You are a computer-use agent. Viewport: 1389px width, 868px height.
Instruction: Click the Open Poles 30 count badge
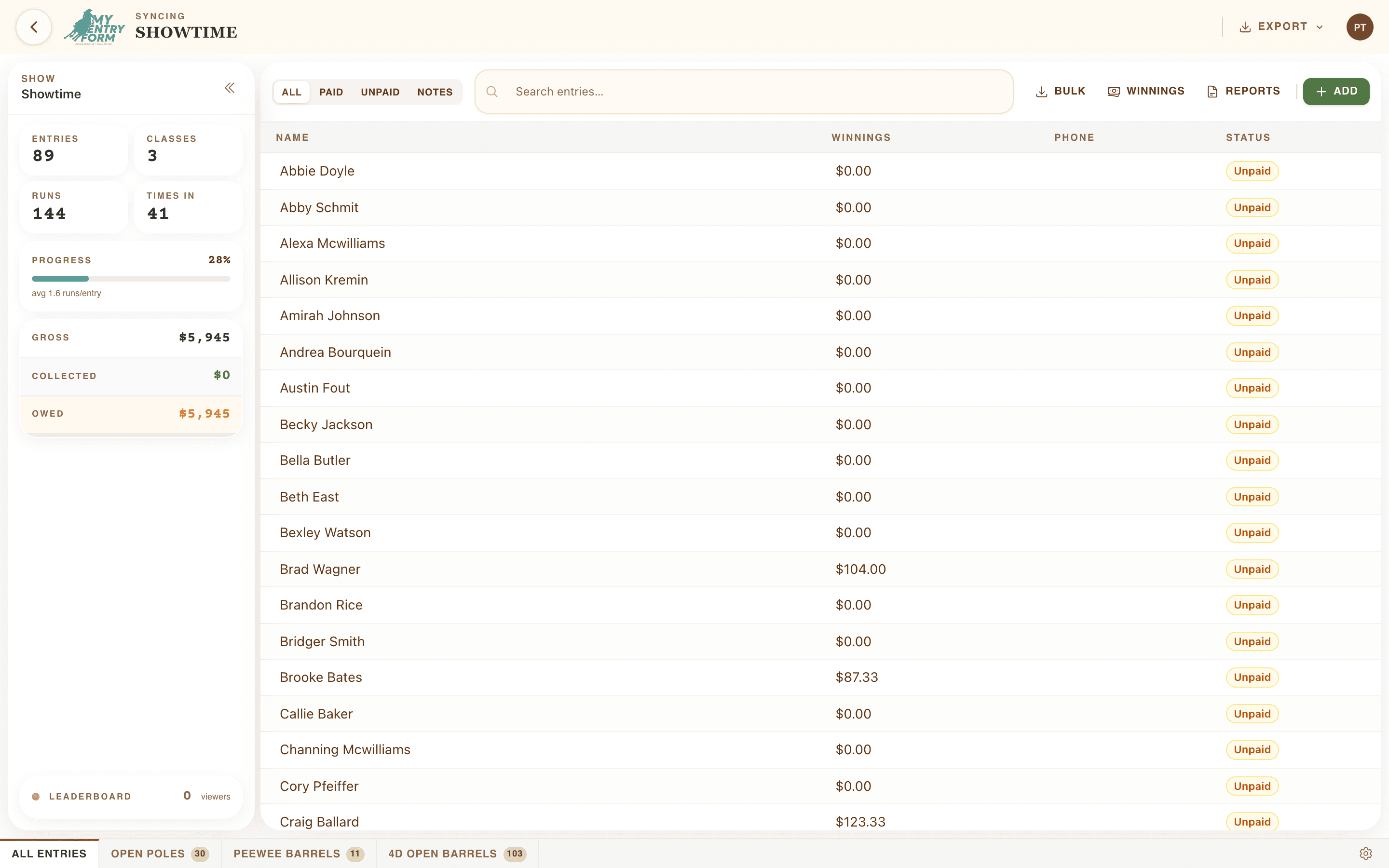[200, 854]
